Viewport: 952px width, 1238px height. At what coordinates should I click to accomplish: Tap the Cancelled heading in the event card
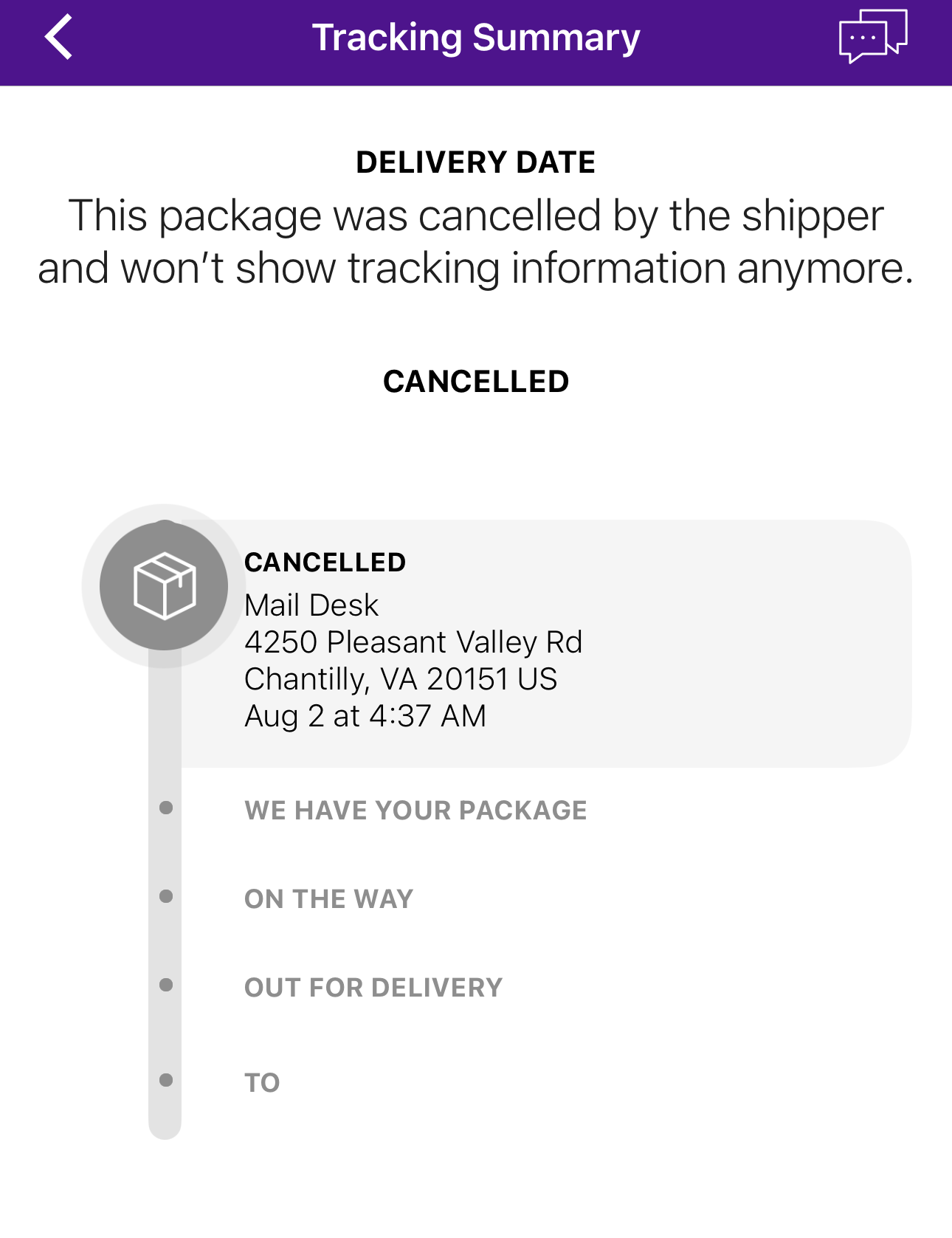(325, 563)
